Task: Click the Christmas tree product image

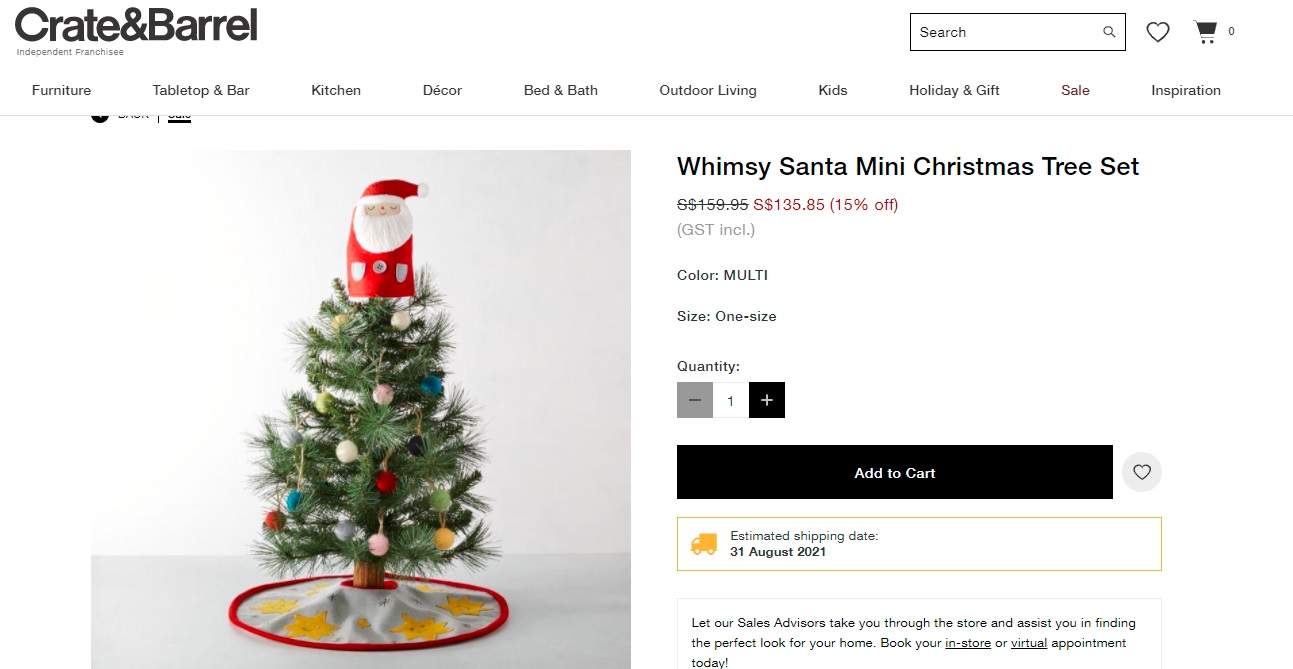Action: coord(361,409)
